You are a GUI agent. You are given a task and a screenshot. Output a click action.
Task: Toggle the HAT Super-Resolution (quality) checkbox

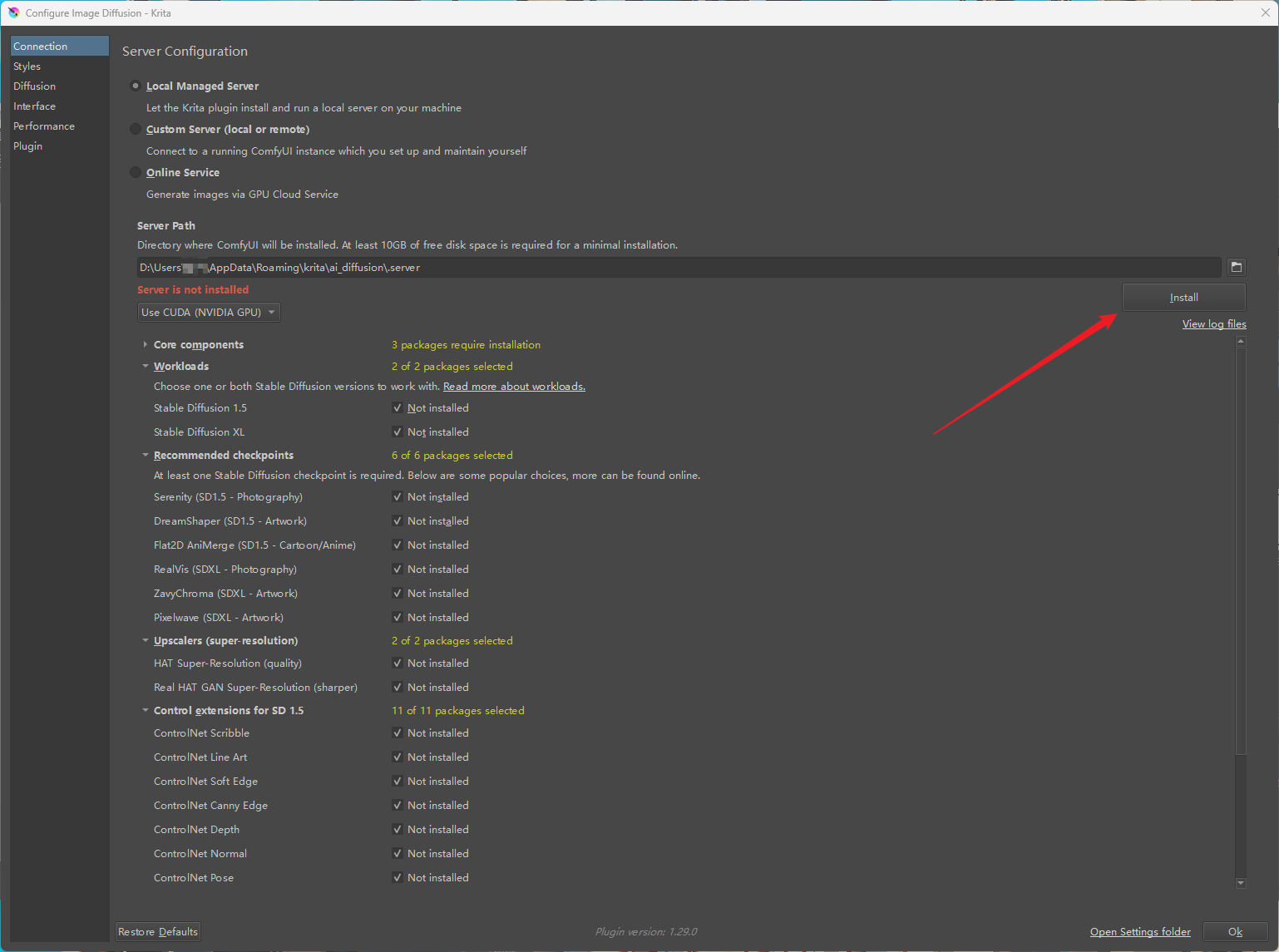click(x=398, y=663)
